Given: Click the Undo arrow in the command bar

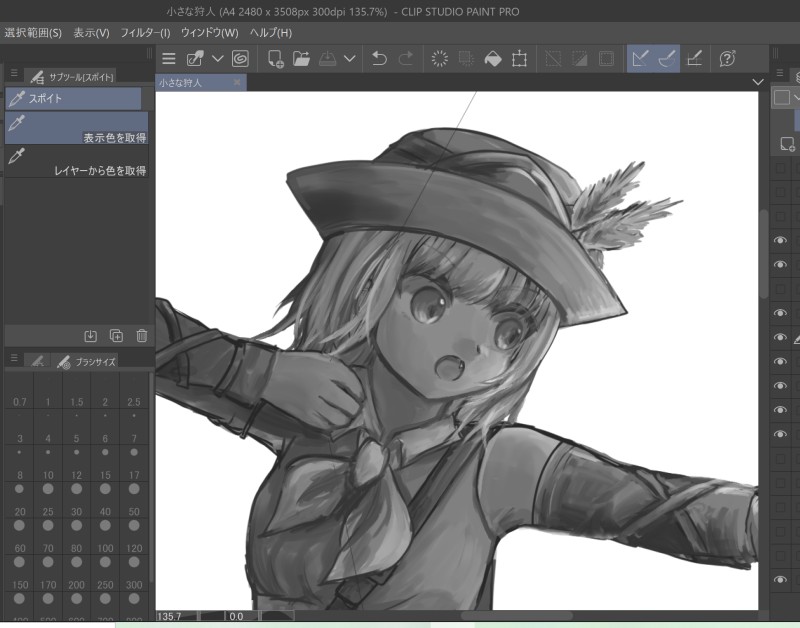Looking at the screenshot, I should pyautogui.click(x=379, y=59).
